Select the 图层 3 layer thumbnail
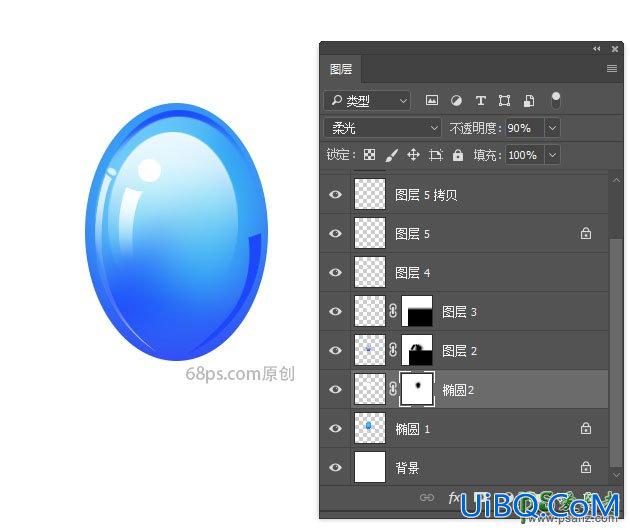 tap(370, 311)
